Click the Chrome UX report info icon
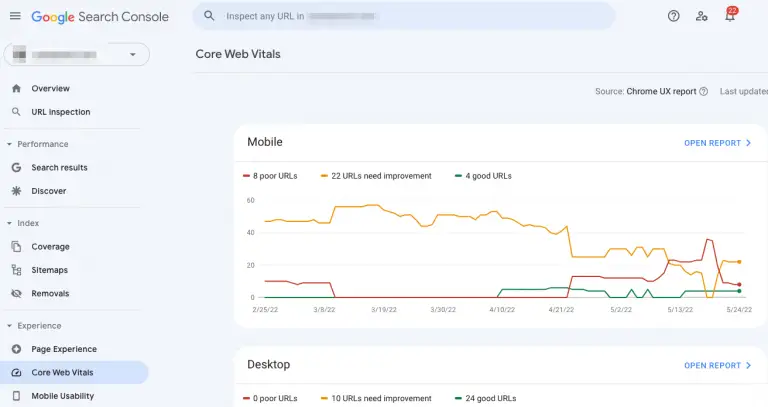The image size is (768, 407). point(703,91)
